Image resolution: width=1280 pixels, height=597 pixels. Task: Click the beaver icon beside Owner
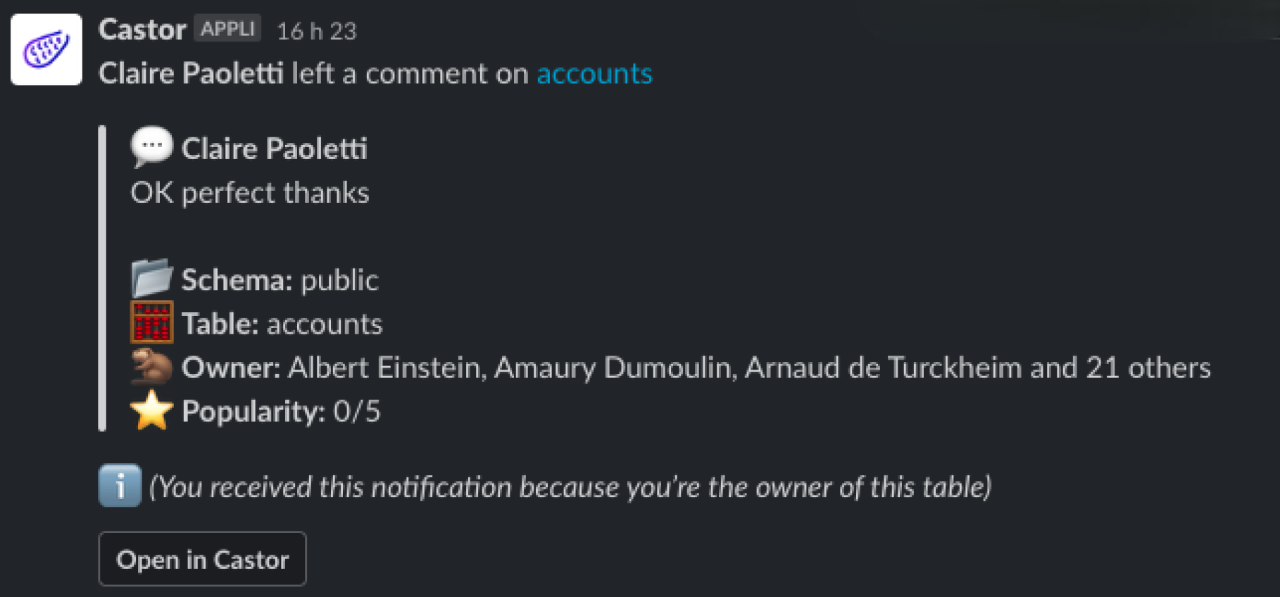pos(152,367)
